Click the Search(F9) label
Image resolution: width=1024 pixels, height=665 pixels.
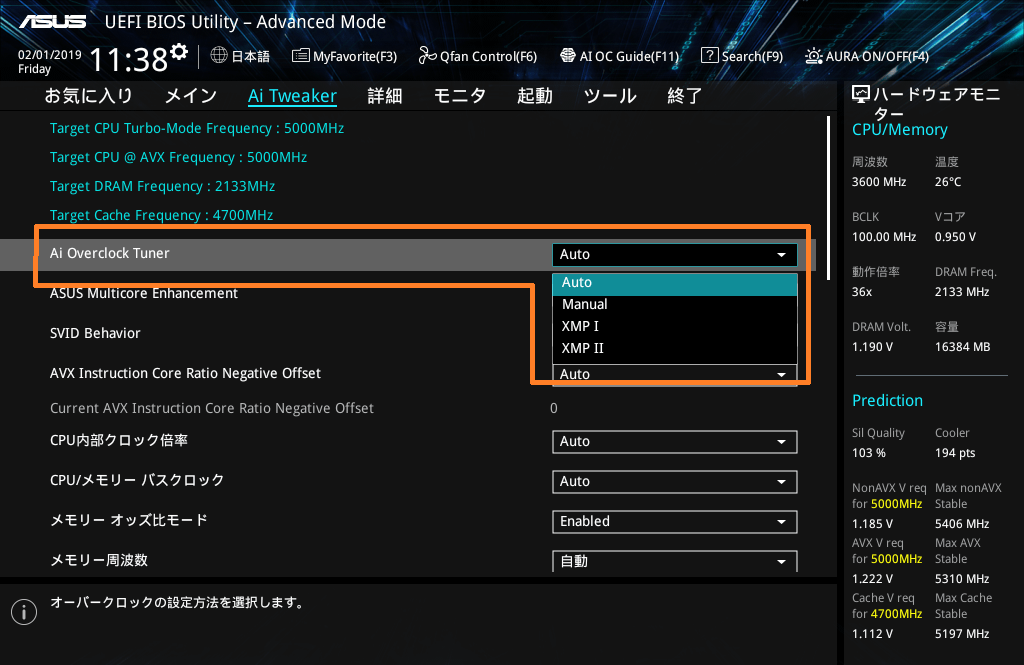[x=752, y=56]
